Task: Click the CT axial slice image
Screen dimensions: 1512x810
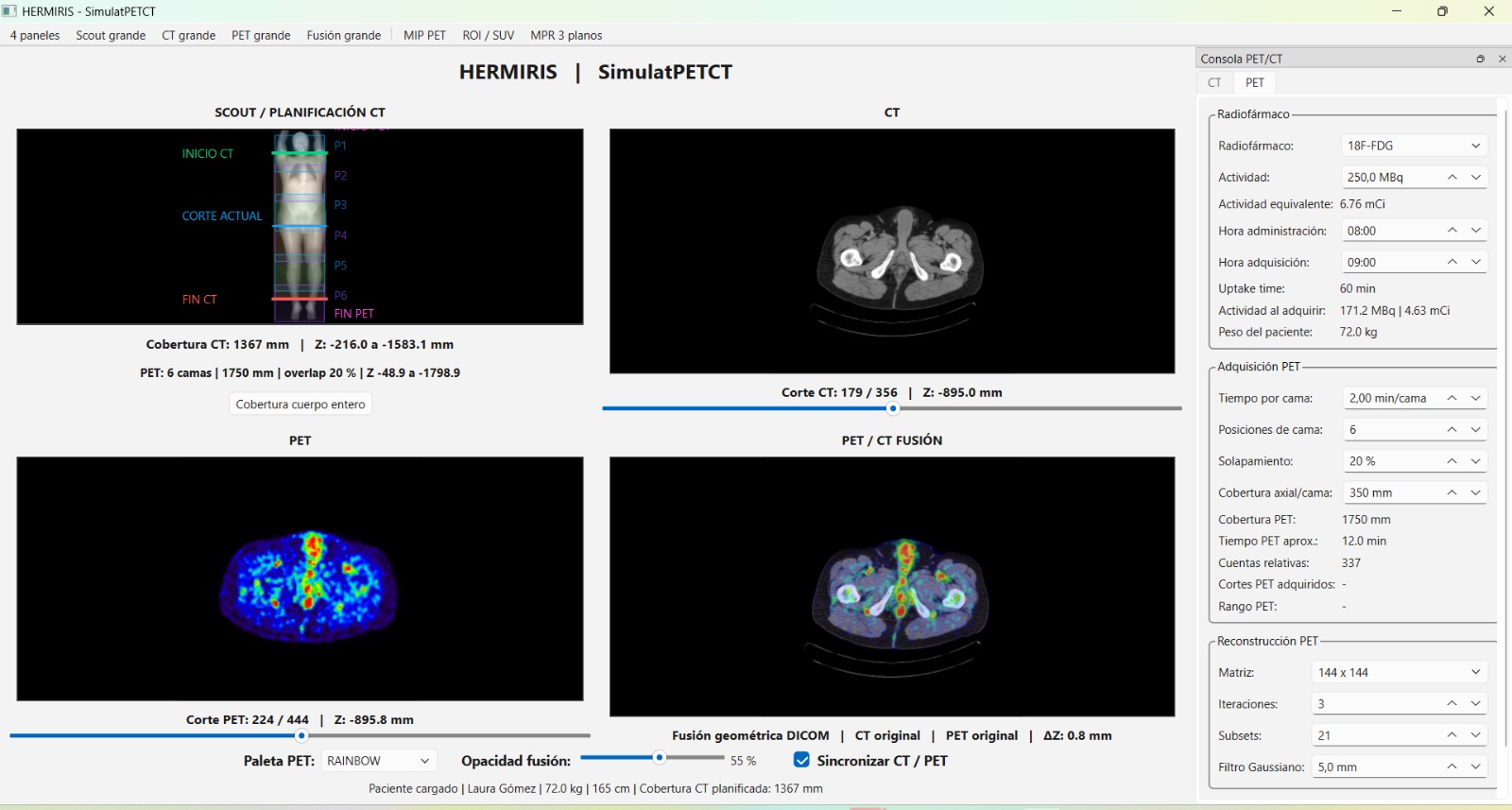Action: coord(892,251)
